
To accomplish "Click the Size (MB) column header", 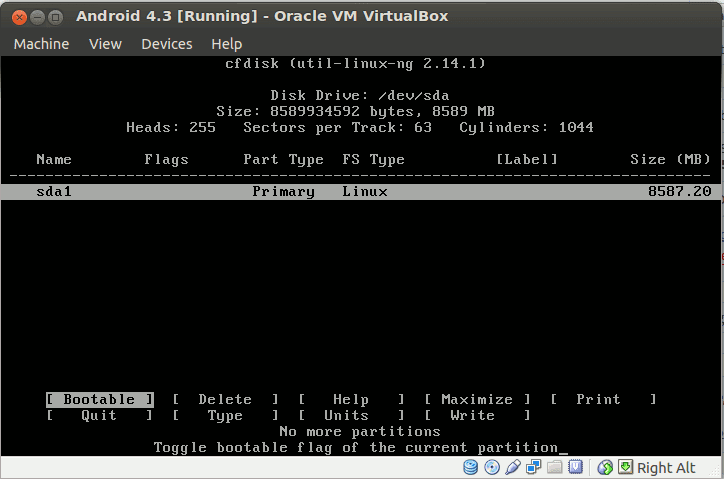I will pyautogui.click(x=670, y=159).
